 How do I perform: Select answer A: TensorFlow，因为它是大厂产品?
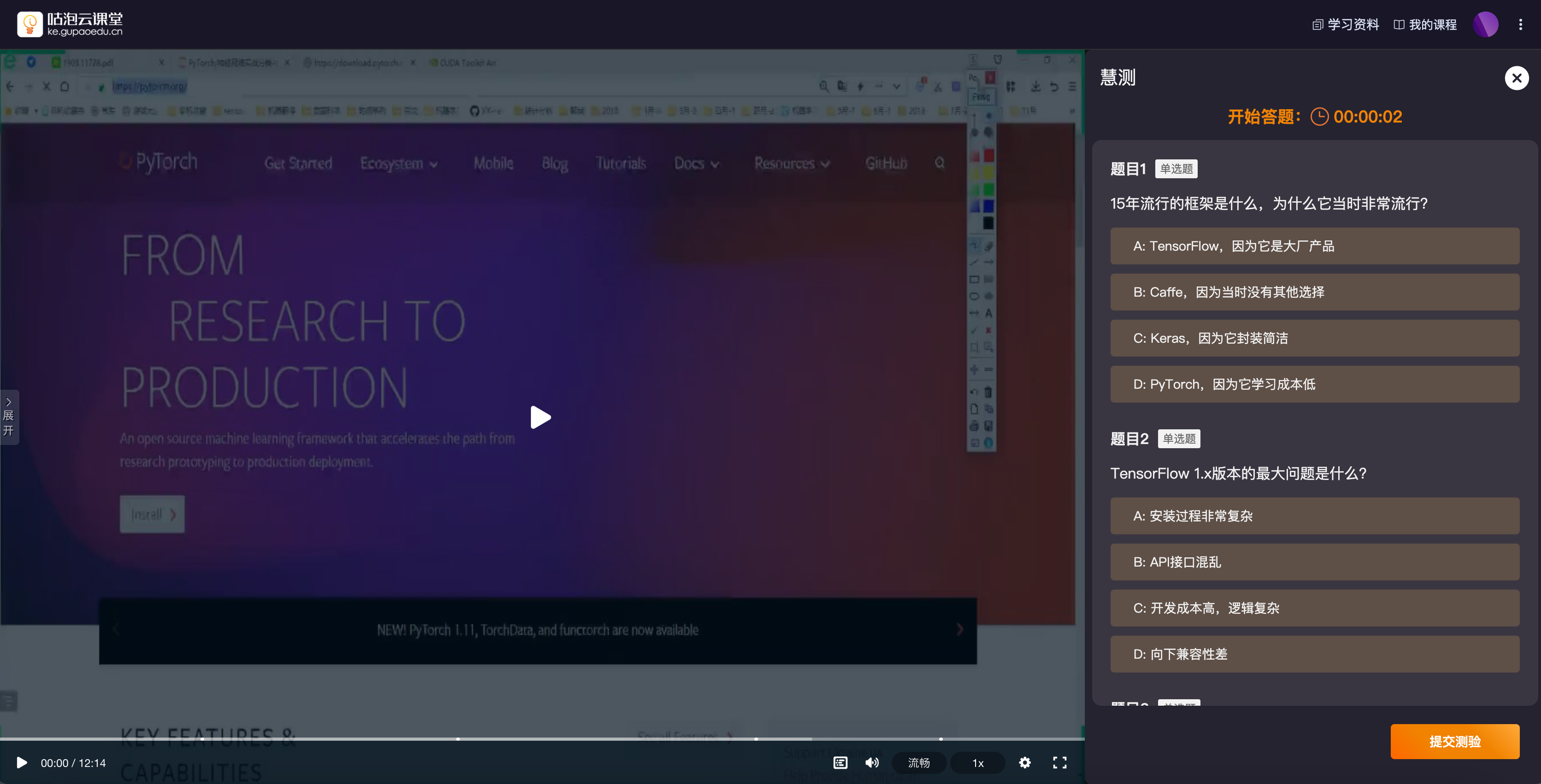click(x=1314, y=246)
